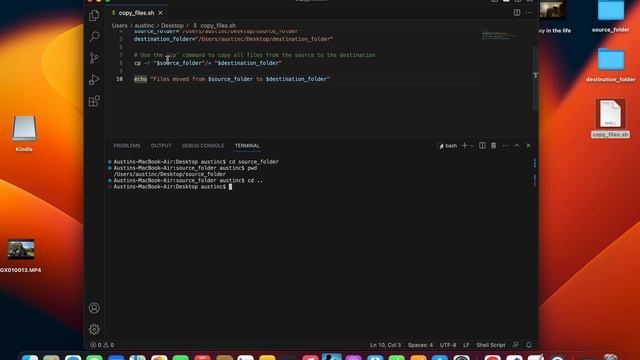
Task: Click the editor minimap
Action: click(x=499, y=36)
